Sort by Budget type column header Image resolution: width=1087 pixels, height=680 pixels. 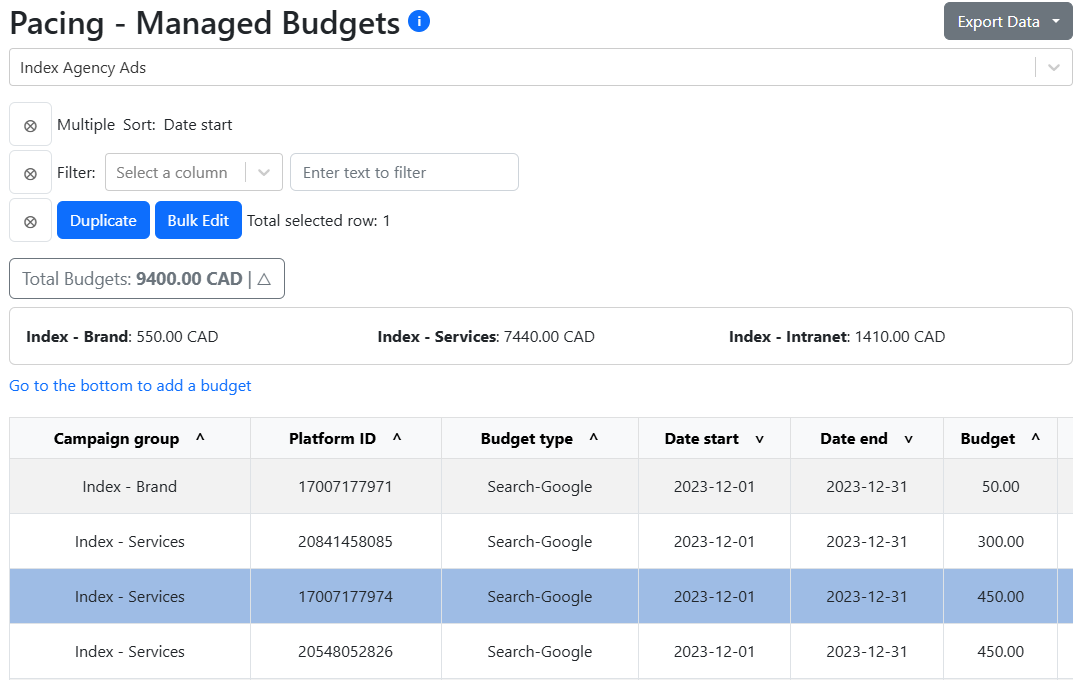pos(540,439)
